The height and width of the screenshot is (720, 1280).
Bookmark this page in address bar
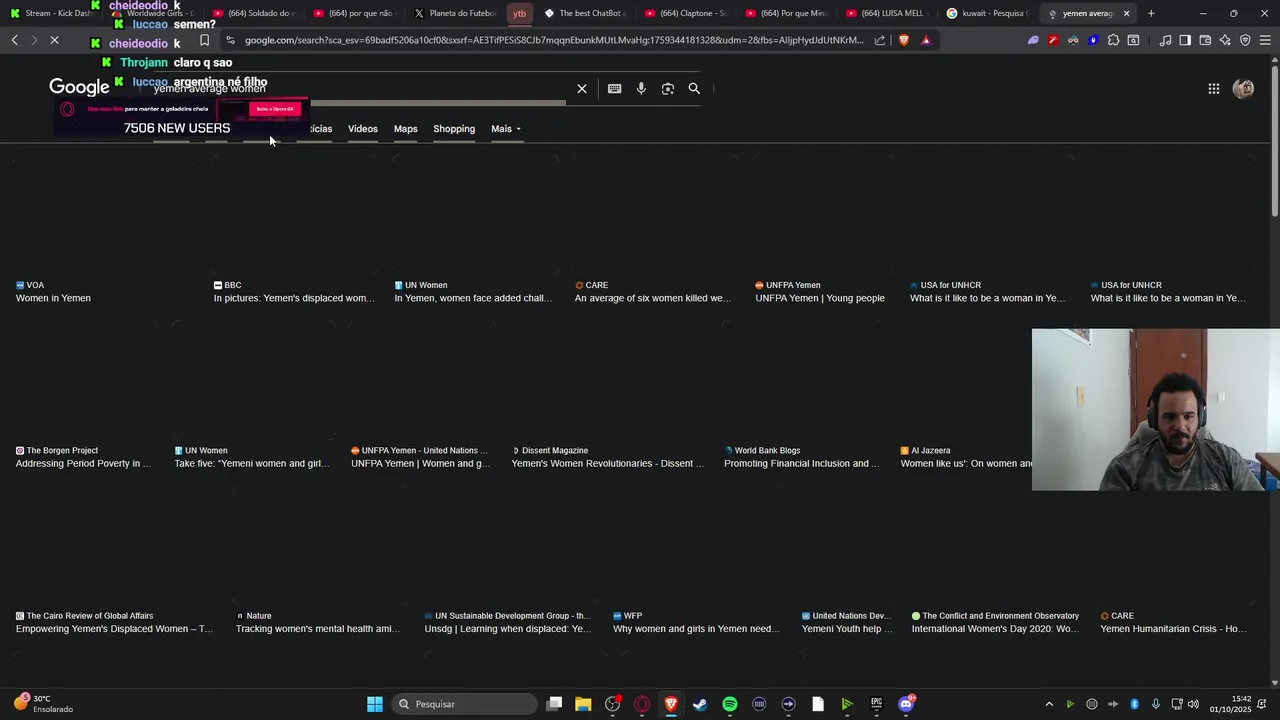click(204, 40)
